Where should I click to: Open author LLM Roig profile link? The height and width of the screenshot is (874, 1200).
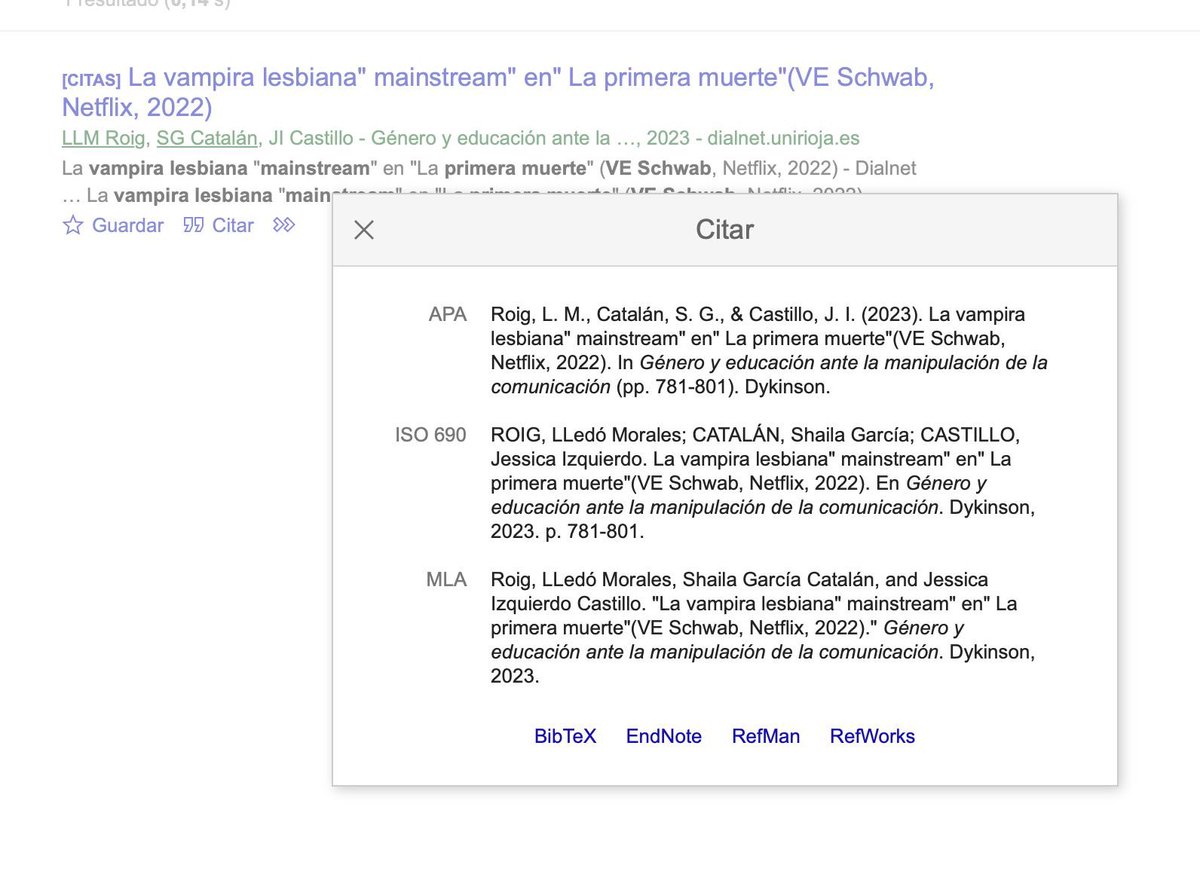pos(103,138)
